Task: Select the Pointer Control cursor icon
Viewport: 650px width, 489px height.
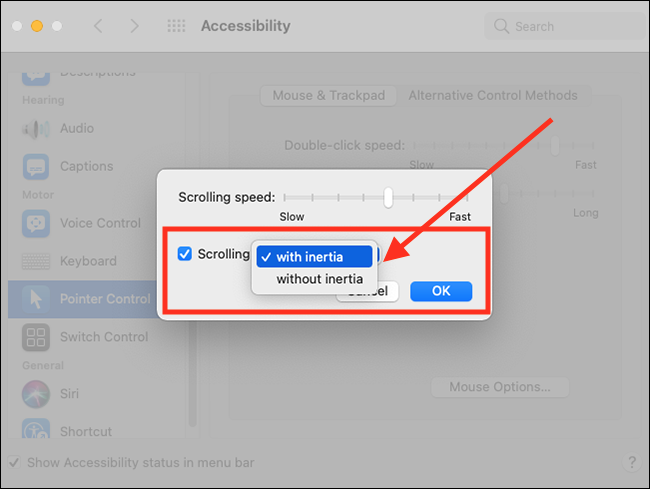Action: (36, 298)
